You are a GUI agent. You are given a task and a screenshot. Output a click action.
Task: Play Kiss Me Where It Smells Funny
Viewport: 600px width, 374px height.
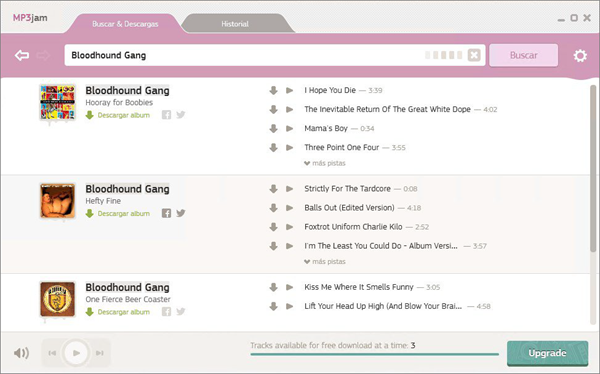coord(290,287)
